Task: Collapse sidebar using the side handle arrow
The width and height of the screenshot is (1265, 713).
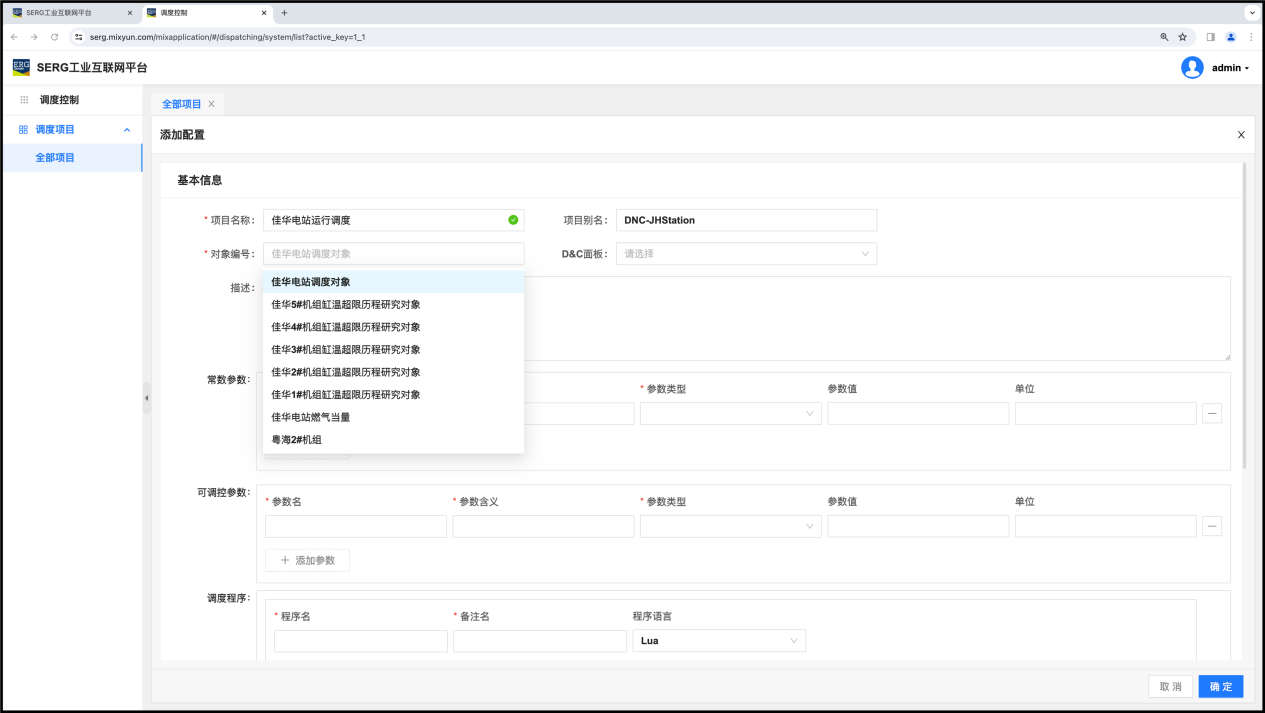Action: [147, 398]
